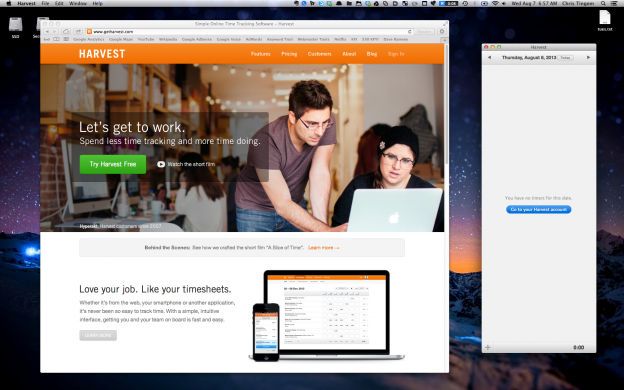Go to next day in Harvest timer
Viewport: 624px width, 390px height.
(x=588, y=58)
